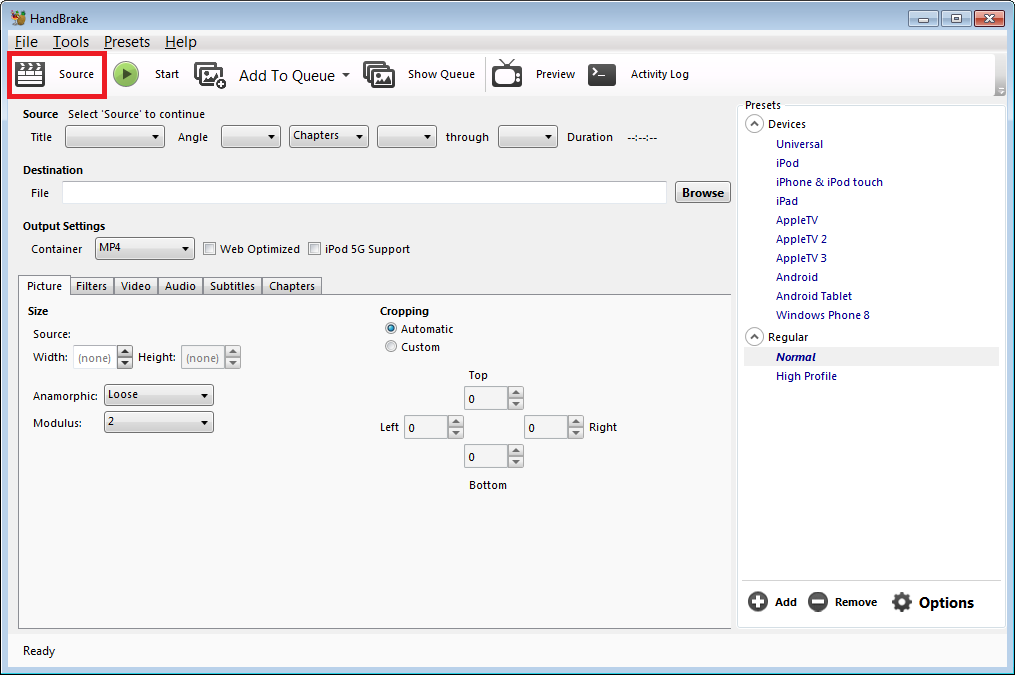Select the iPod preset

pos(787,163)
